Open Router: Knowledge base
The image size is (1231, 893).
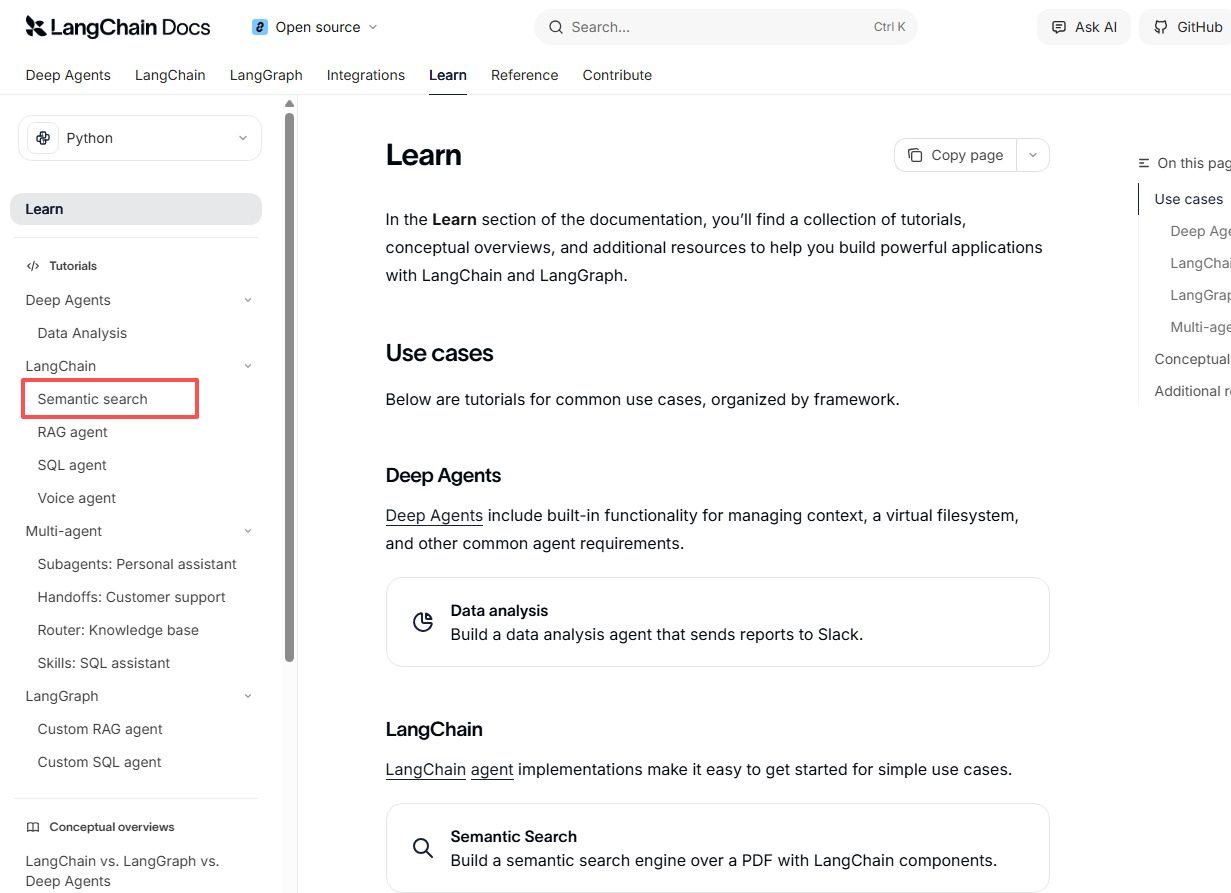point(118,630)
